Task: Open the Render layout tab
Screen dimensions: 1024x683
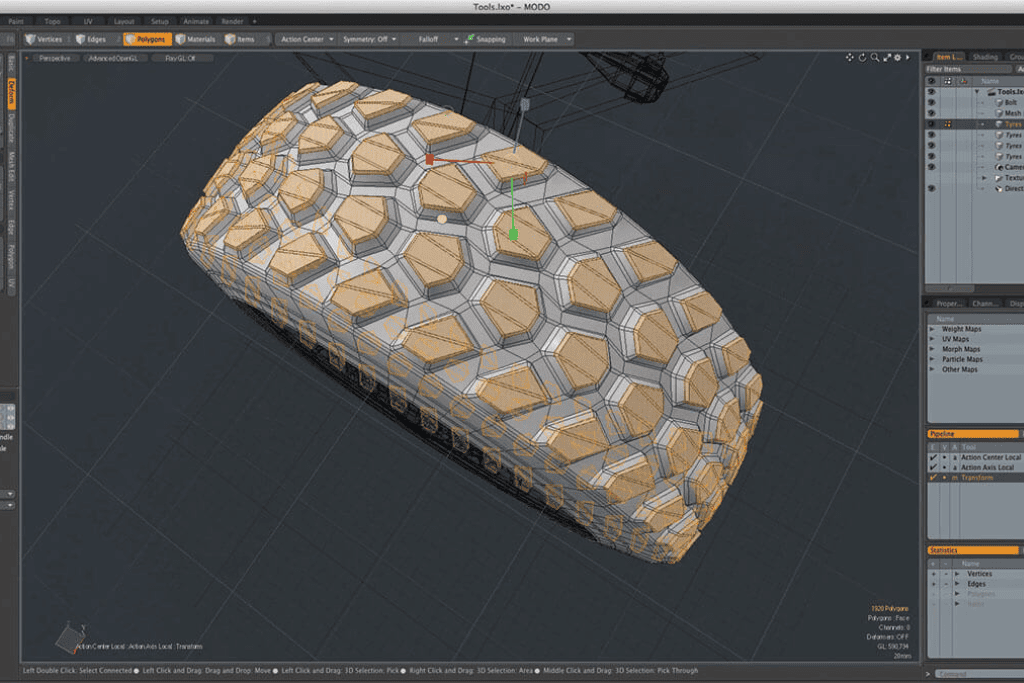Action: [232, 22]
